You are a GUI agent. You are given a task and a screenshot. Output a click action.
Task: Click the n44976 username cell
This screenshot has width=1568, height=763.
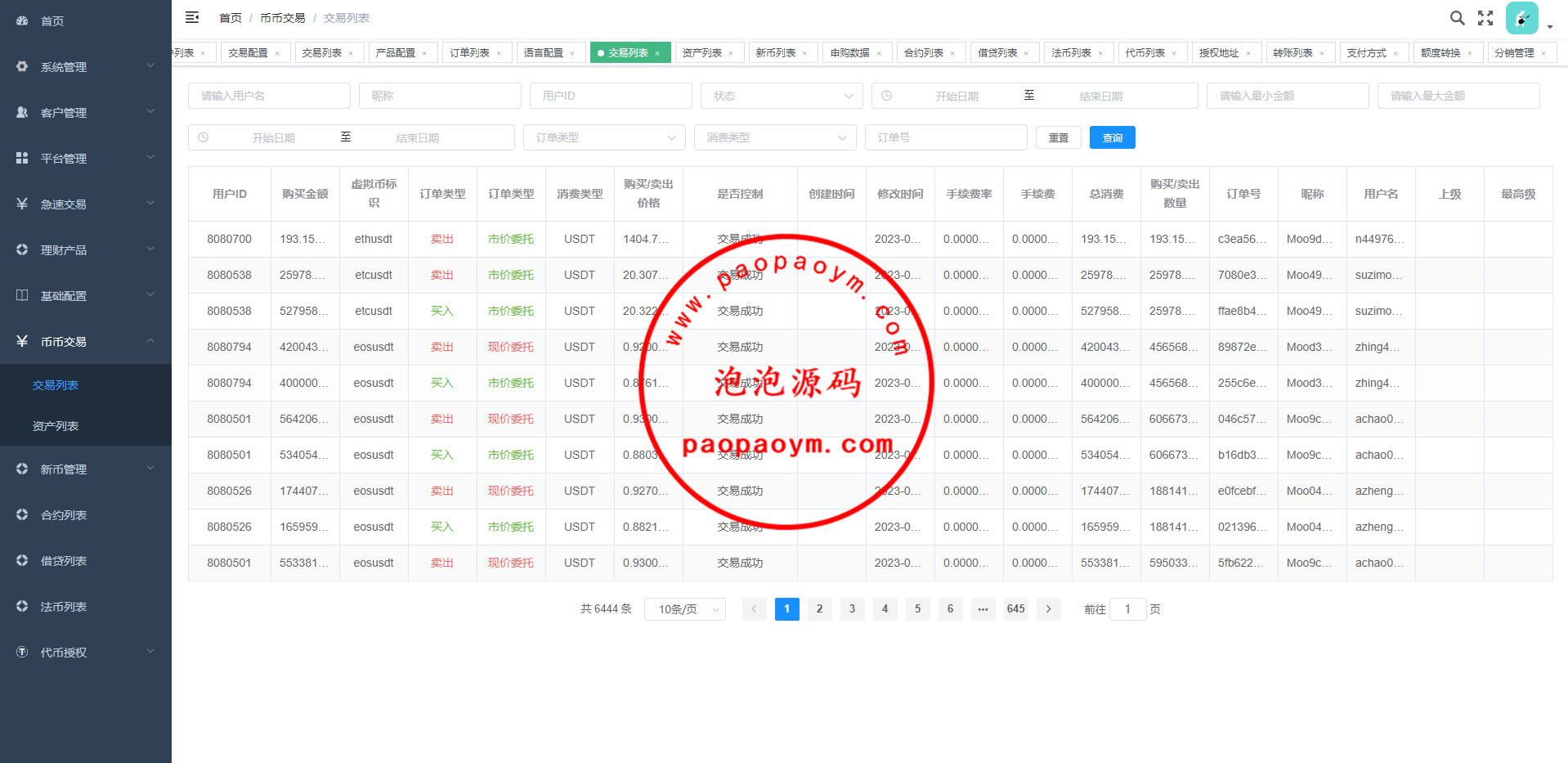[1380, 239]
